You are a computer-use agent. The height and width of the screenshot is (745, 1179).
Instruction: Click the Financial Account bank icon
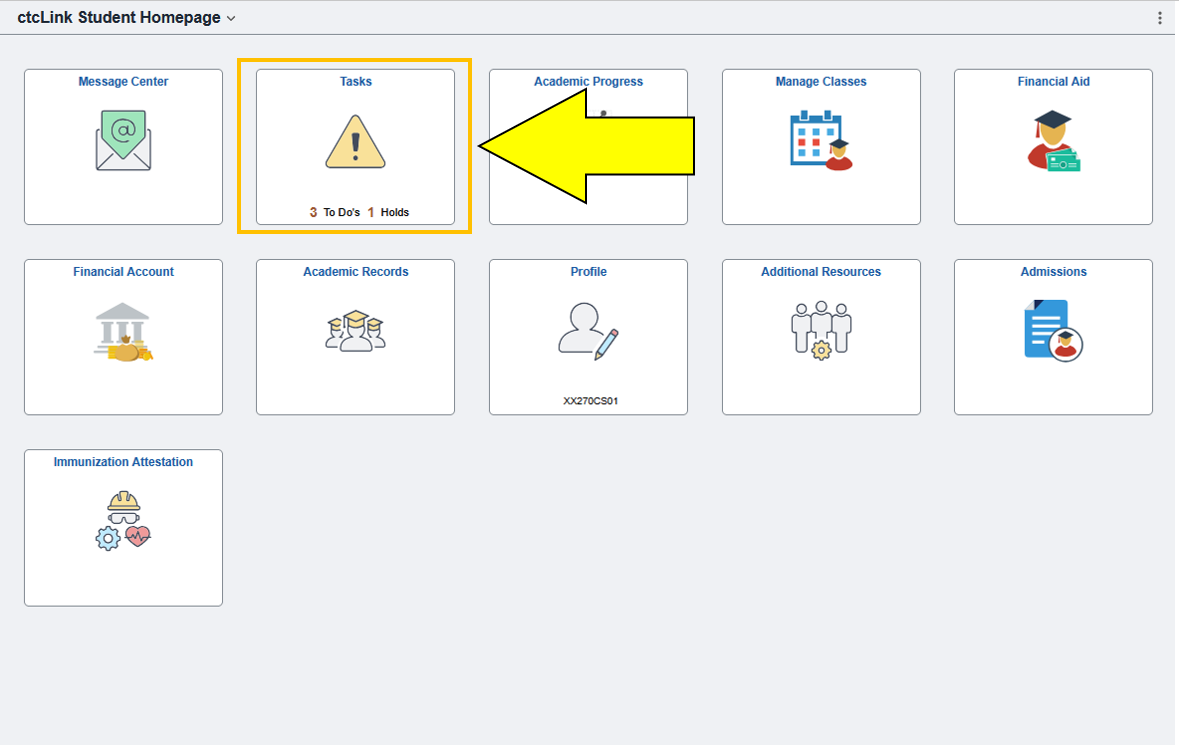point(122,331)
